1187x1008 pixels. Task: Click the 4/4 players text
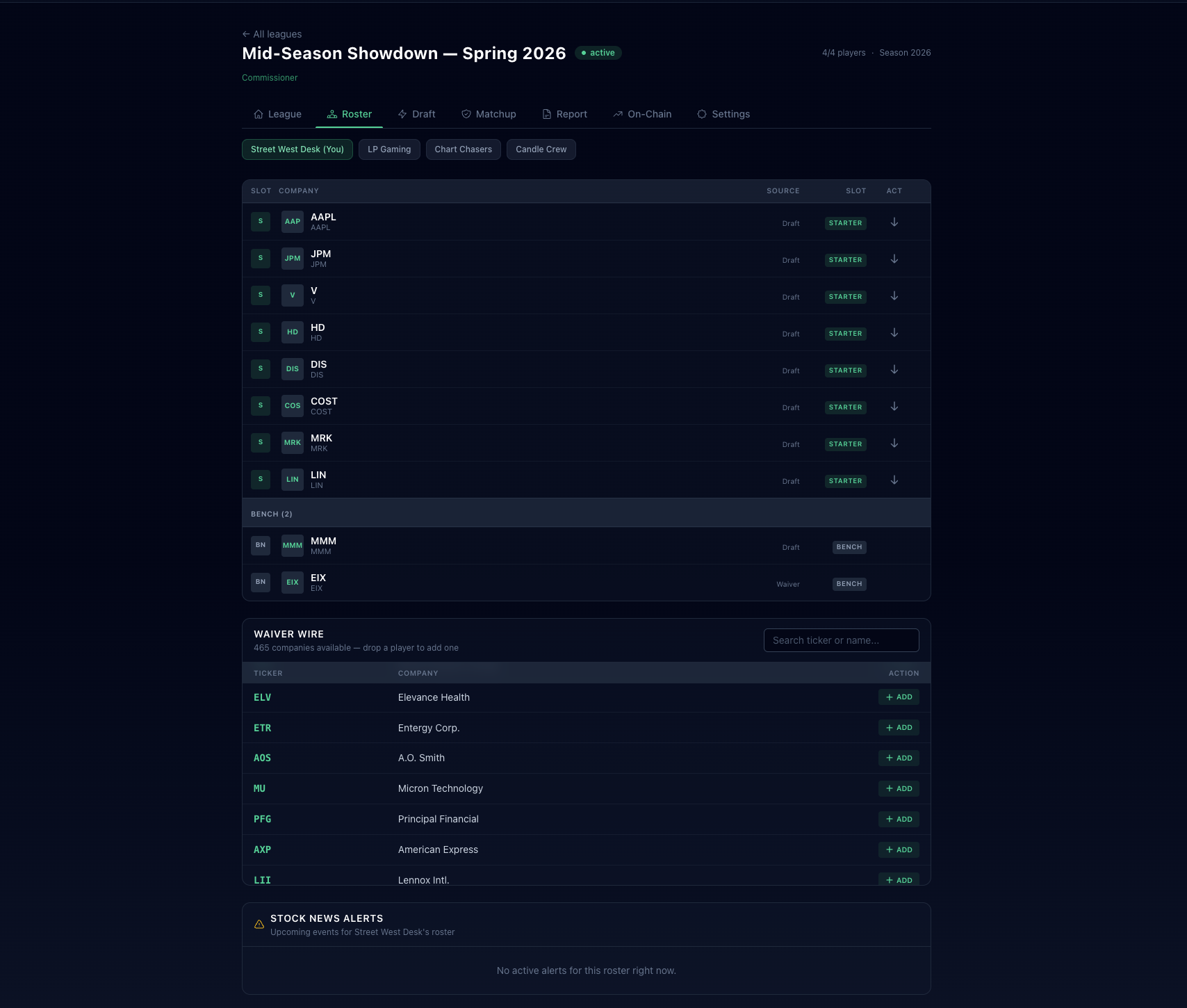tap(844, 53)
